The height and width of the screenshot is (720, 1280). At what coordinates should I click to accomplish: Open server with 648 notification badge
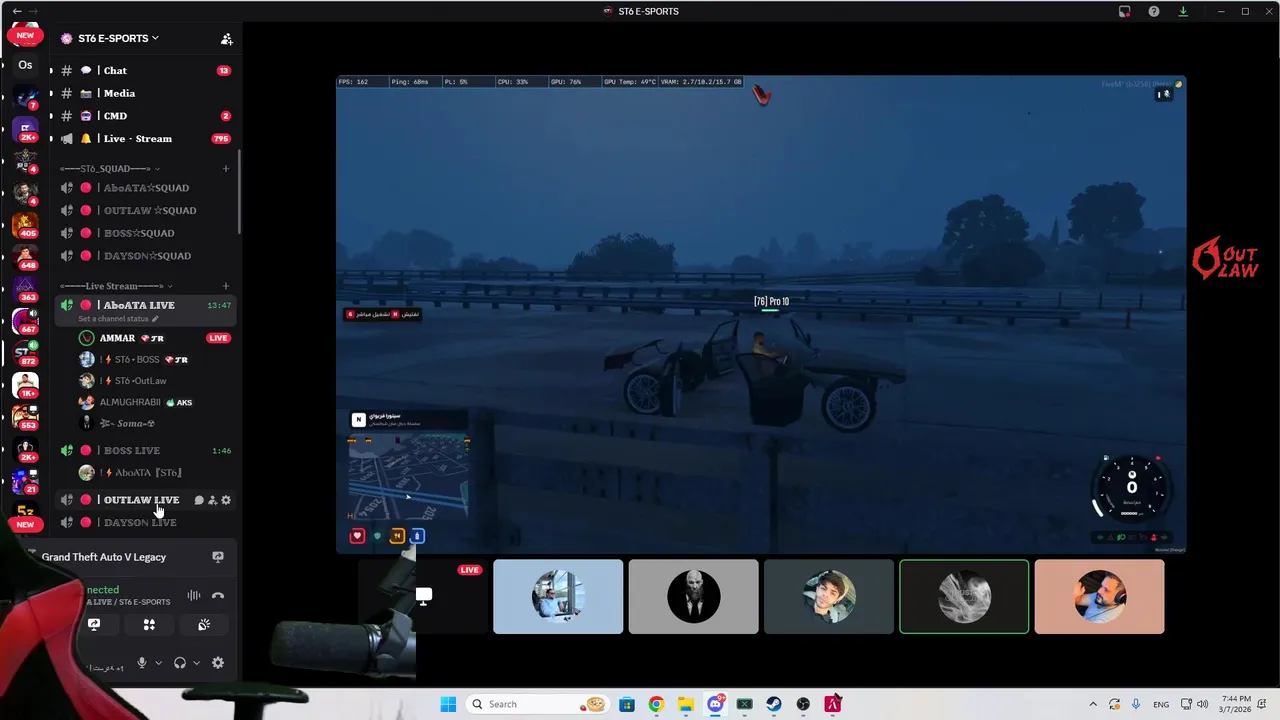(25, 257)
